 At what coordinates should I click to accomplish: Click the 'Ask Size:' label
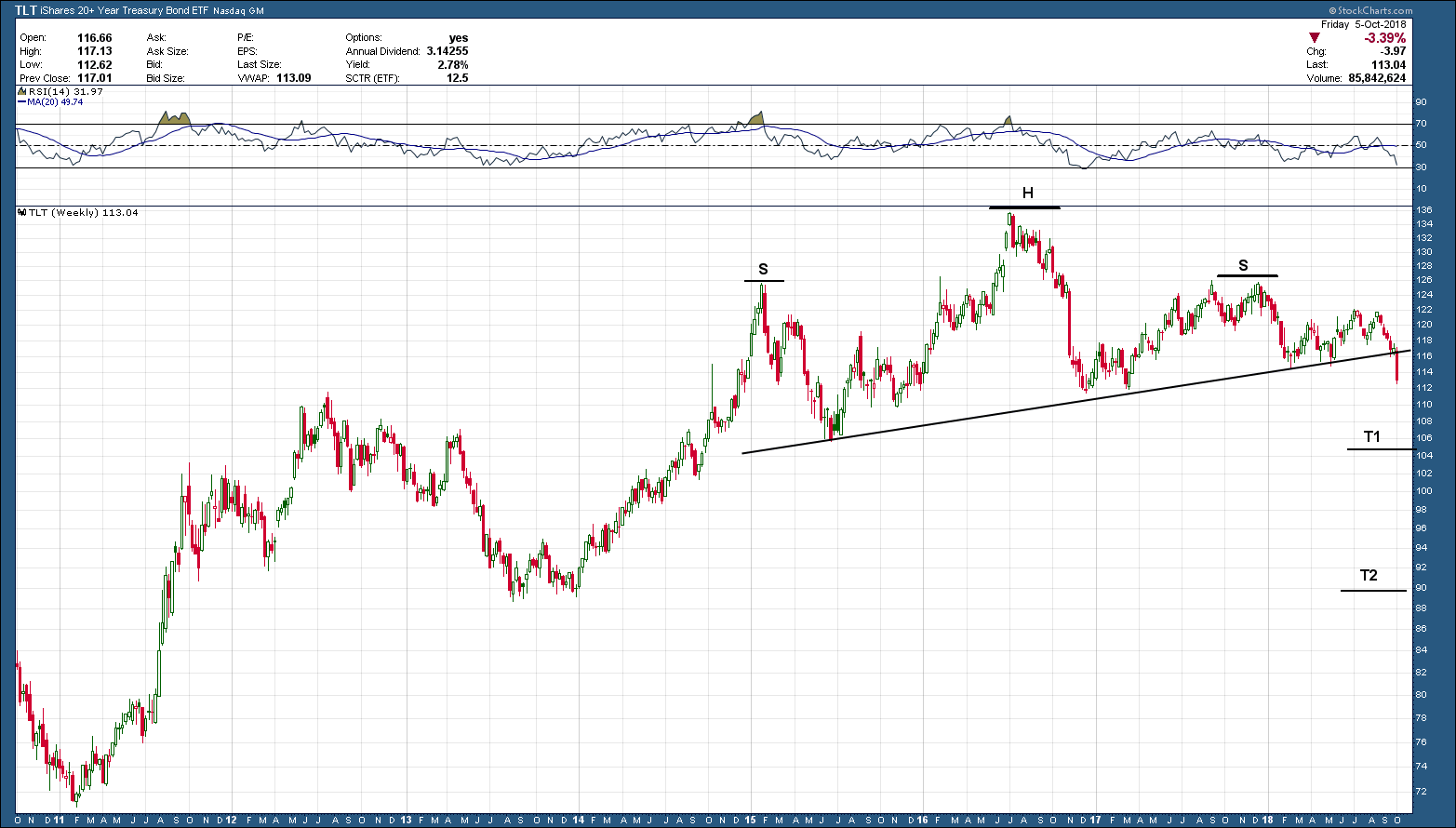(167, 51)
